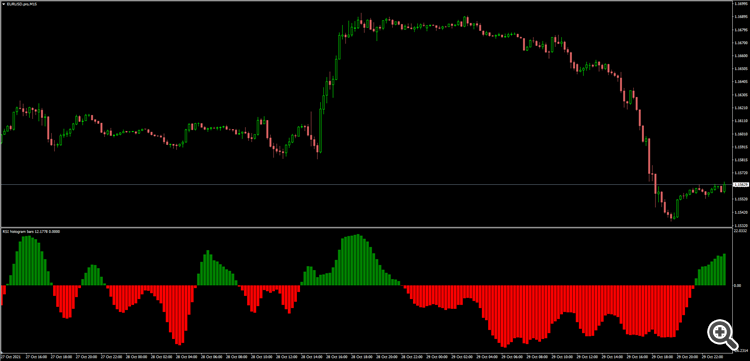
Task: Click the 28 Oct 16:00 time label
Action: click(x=337, y=356)
